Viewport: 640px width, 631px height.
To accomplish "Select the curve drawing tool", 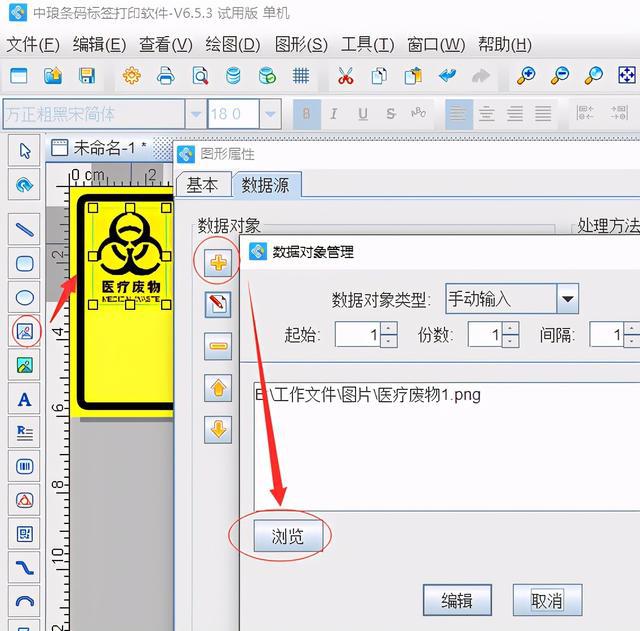I will coord(24,568).
